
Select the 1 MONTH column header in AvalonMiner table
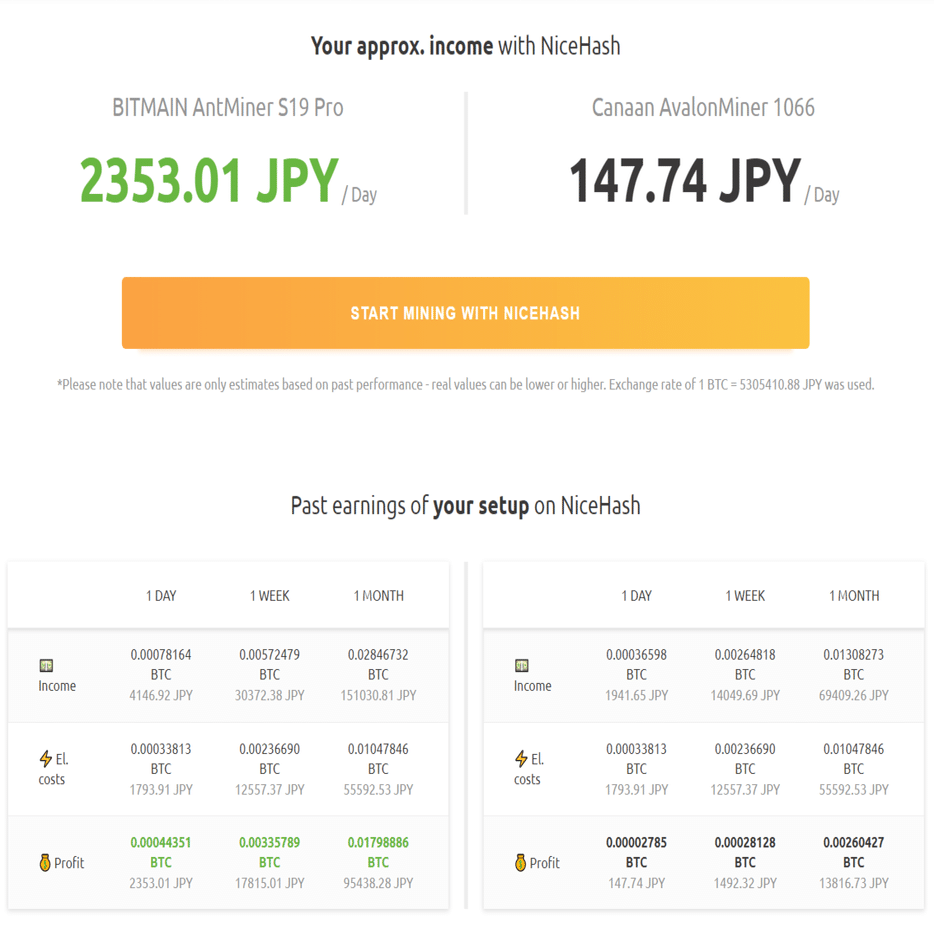tap(853, 594)
